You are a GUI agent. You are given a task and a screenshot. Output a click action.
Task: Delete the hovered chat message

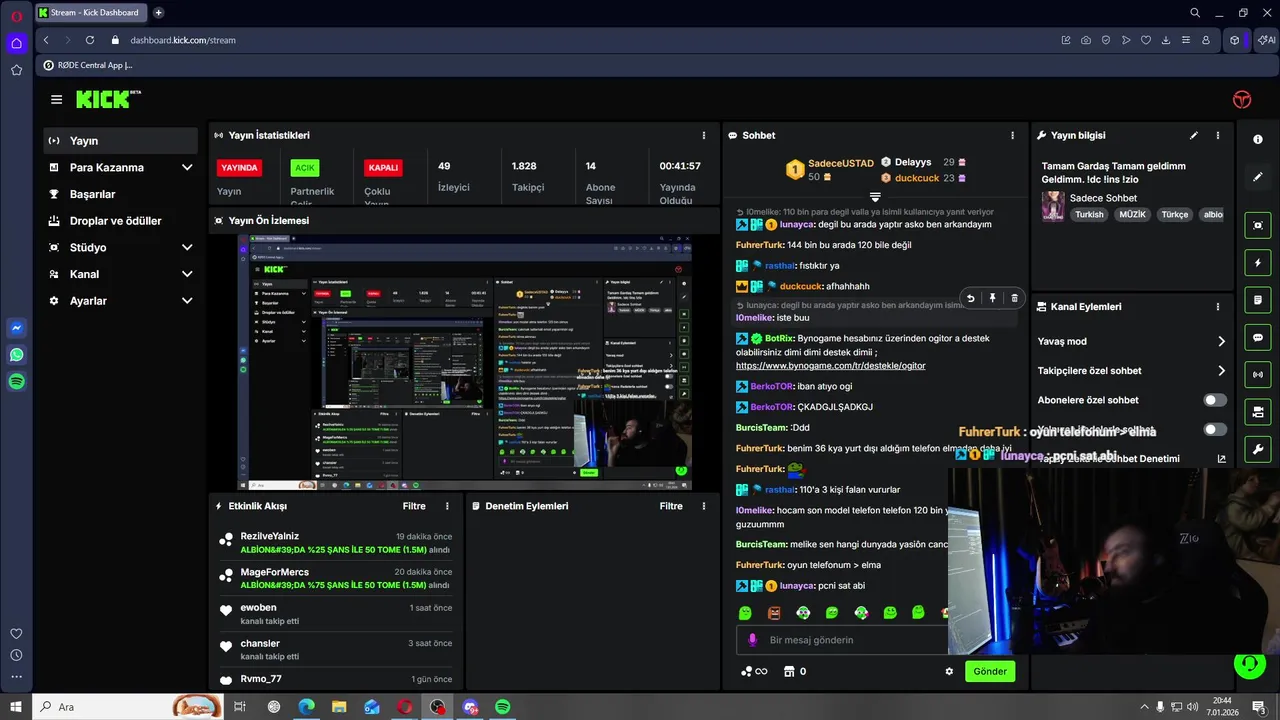point(1014,298)
